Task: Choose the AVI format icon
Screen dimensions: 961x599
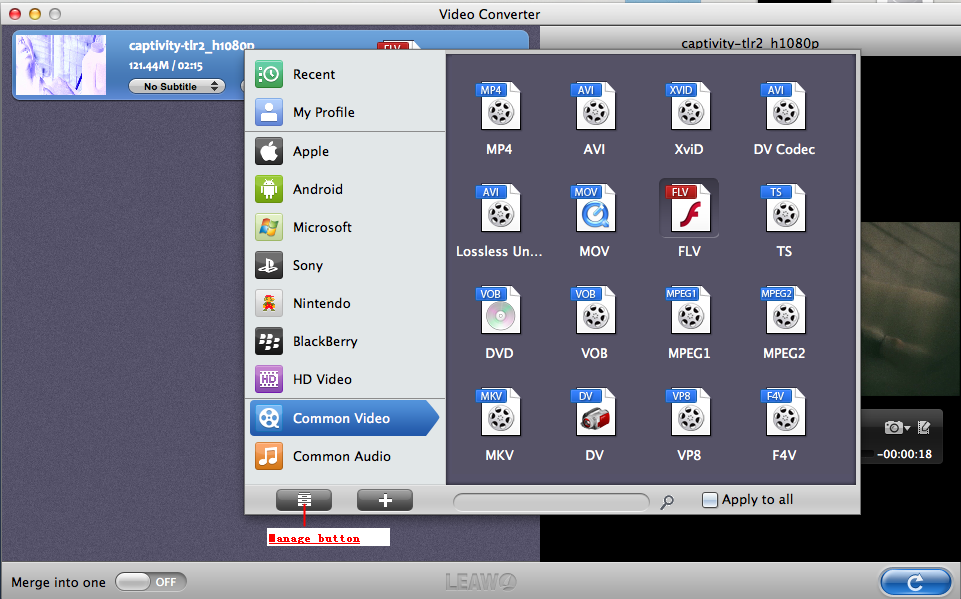Action: click(x=594, y=107)
